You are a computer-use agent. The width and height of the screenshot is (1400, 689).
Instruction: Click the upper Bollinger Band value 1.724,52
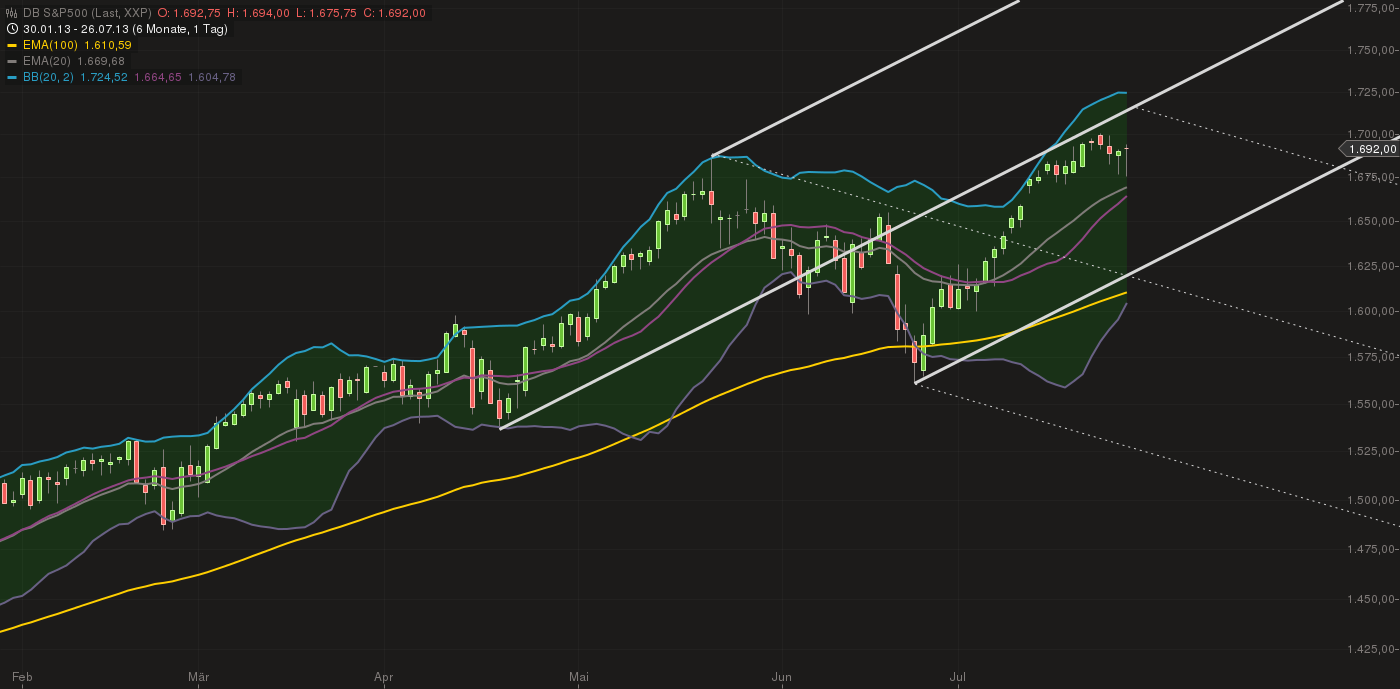pos(103,76)
